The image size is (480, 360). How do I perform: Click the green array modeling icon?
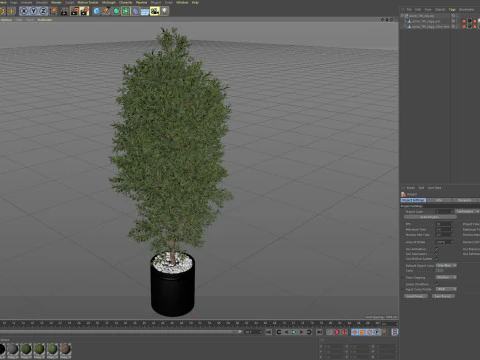126,11
